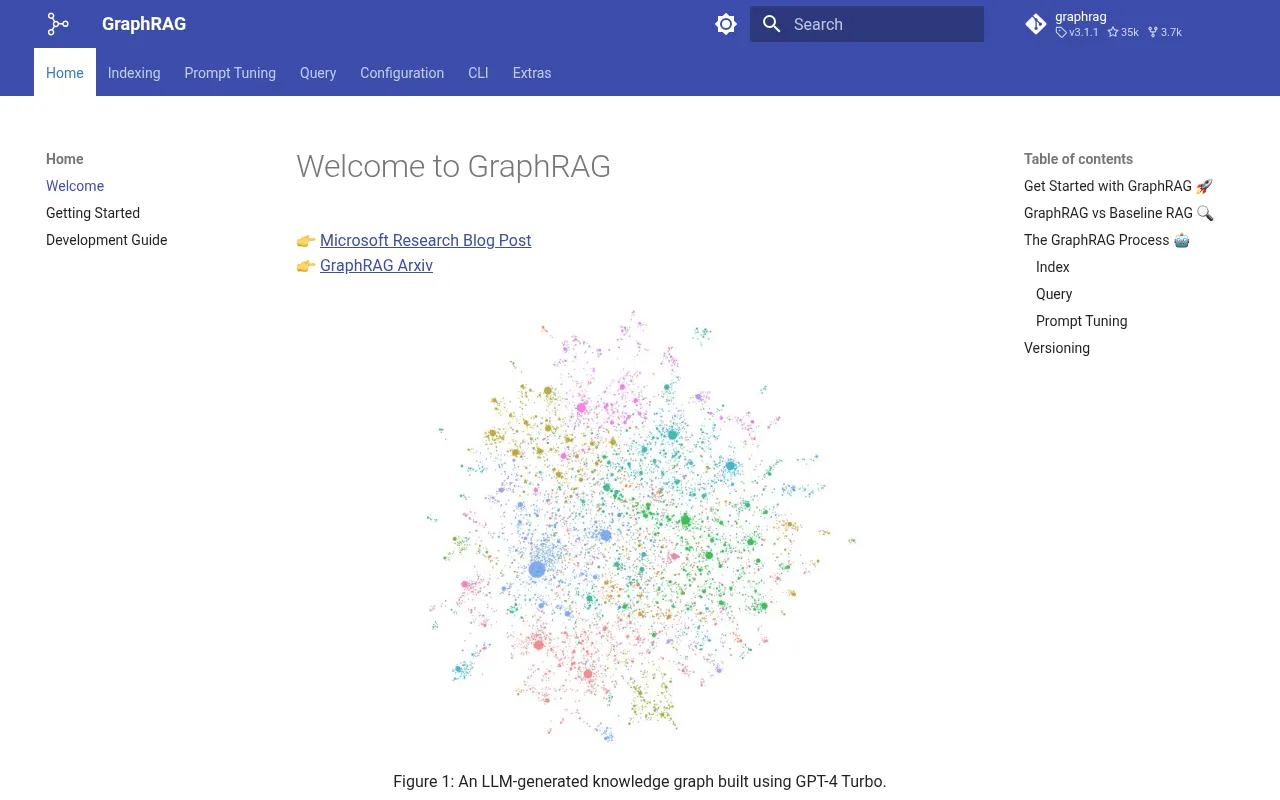The image size is (1280, 800).
Task: Click the 3.7k forks count
Action: point(1165,32)
